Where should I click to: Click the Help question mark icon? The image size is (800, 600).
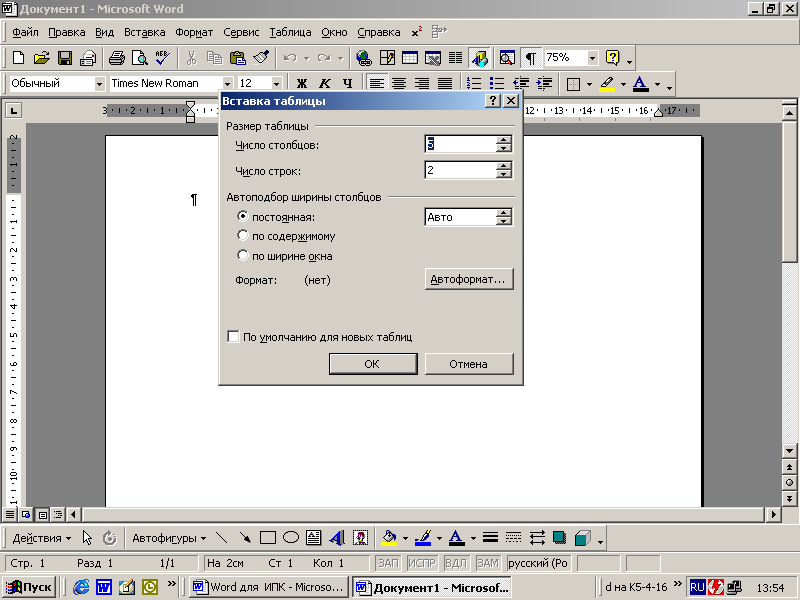tap(612, 58)
